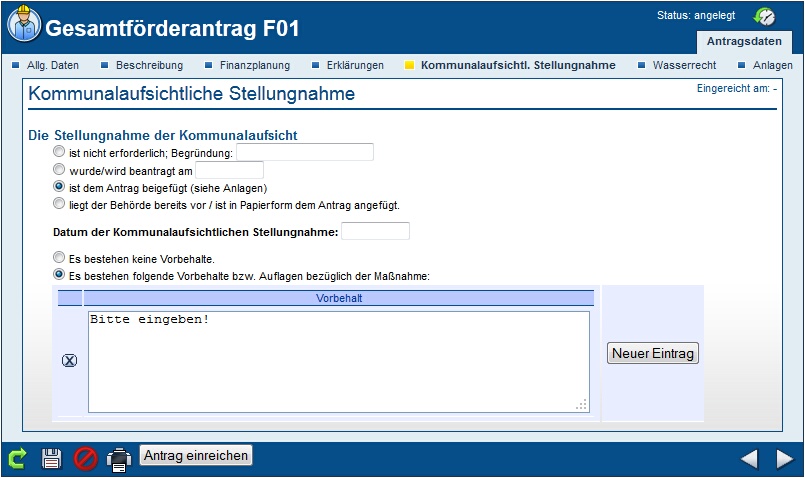
Task: Click the 'Die Stellungnahme der Kommunalaufsicht' heading
Action: [x=163, y=136]
